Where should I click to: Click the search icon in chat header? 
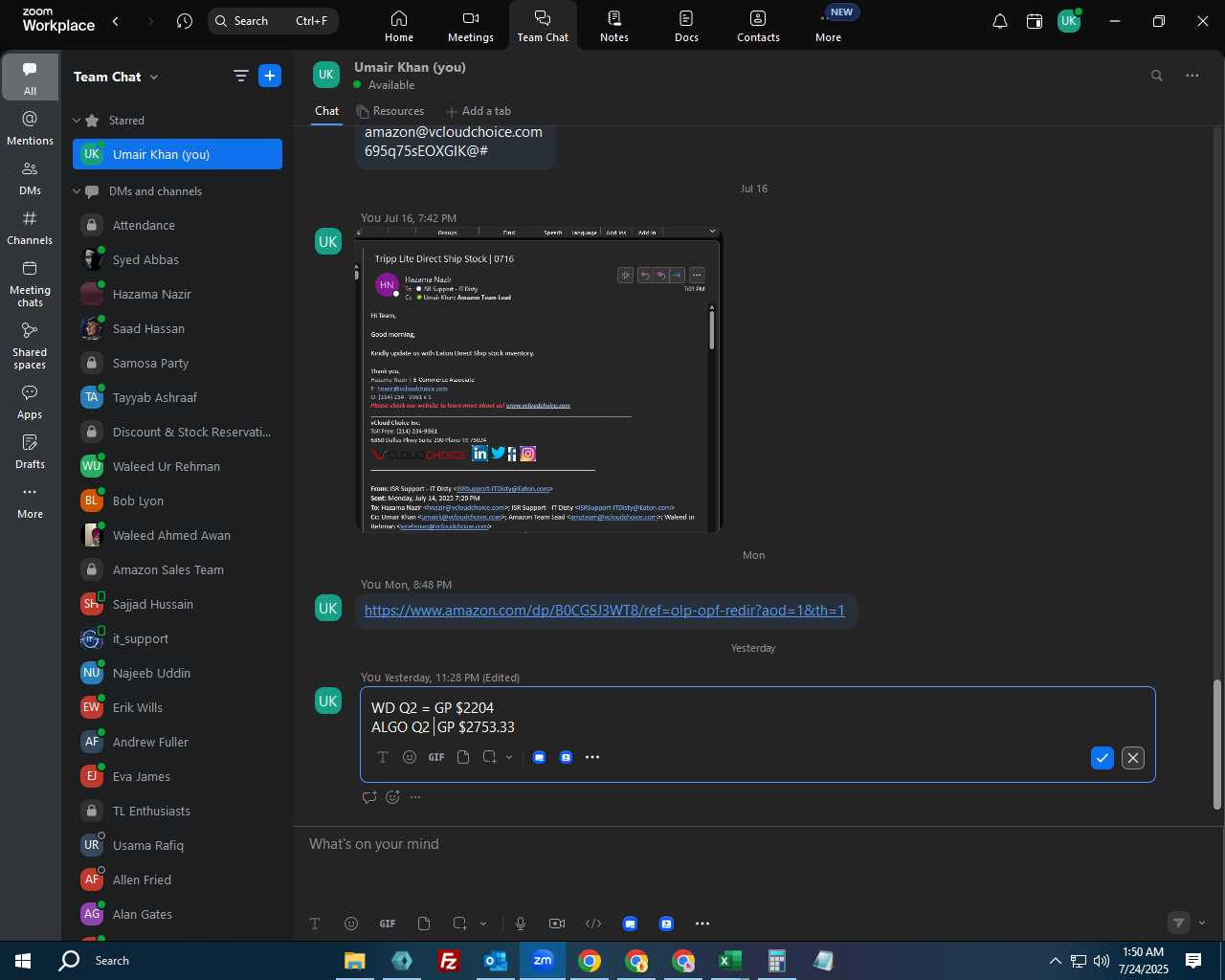point(1157,76)
